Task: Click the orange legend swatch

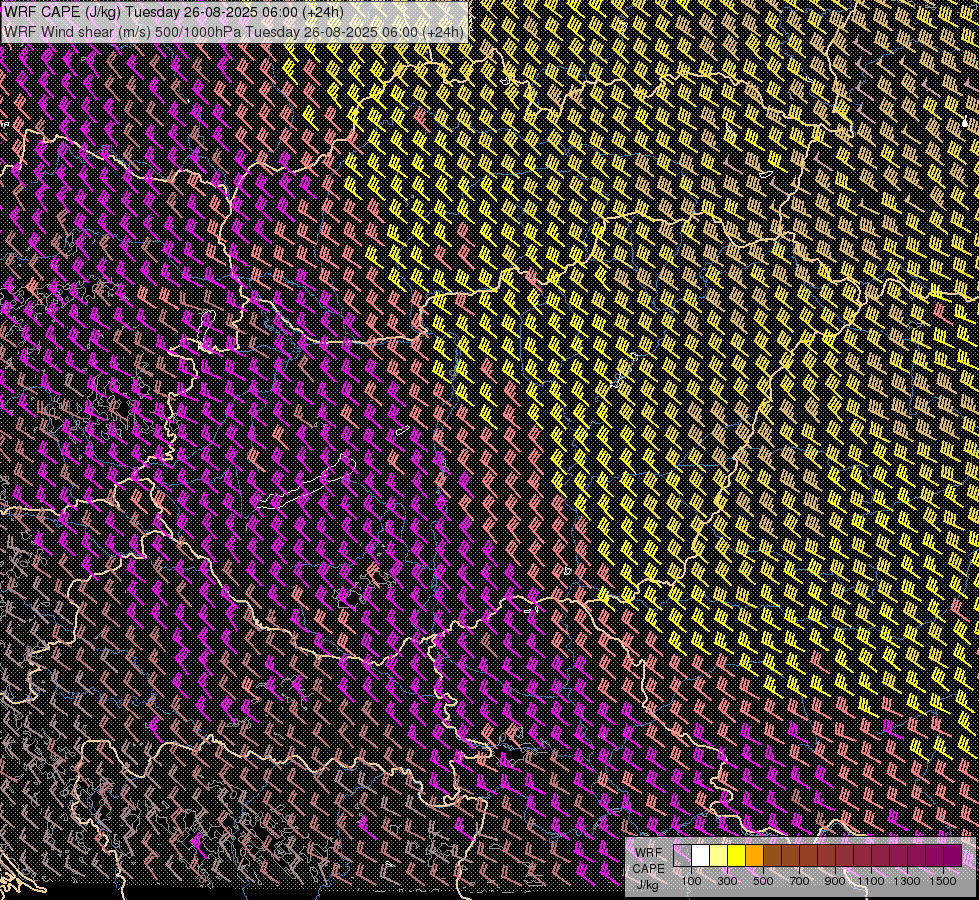Action: click(754, 856)
